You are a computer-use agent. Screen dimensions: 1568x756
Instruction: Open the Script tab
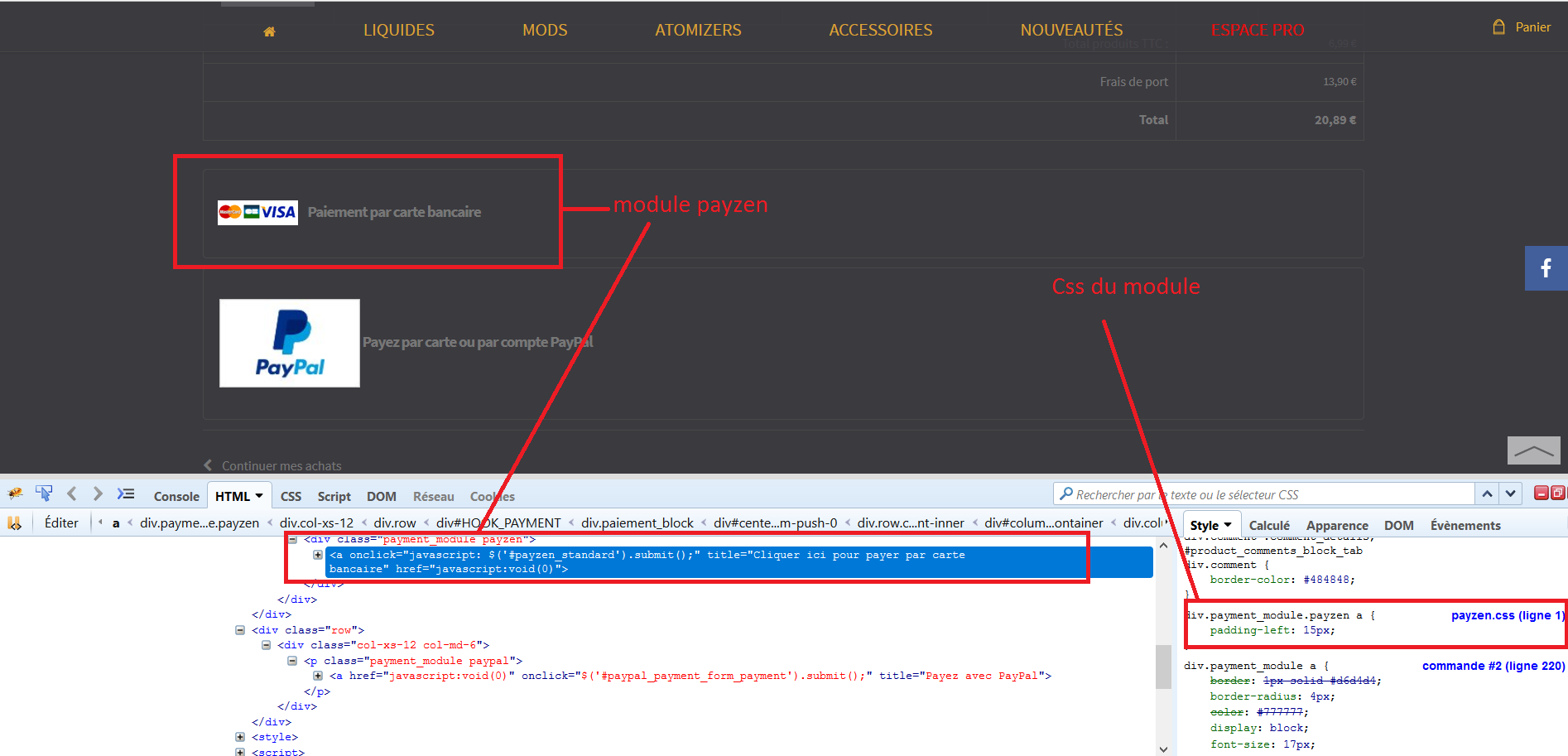[334, 496]
